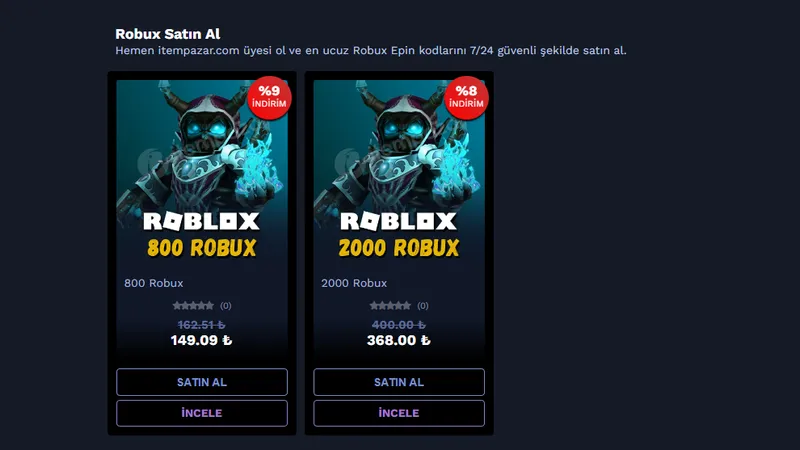Click the 149.09 ₺ discounted price
This screenshot has width=800, height=450.
click(201, 340)
